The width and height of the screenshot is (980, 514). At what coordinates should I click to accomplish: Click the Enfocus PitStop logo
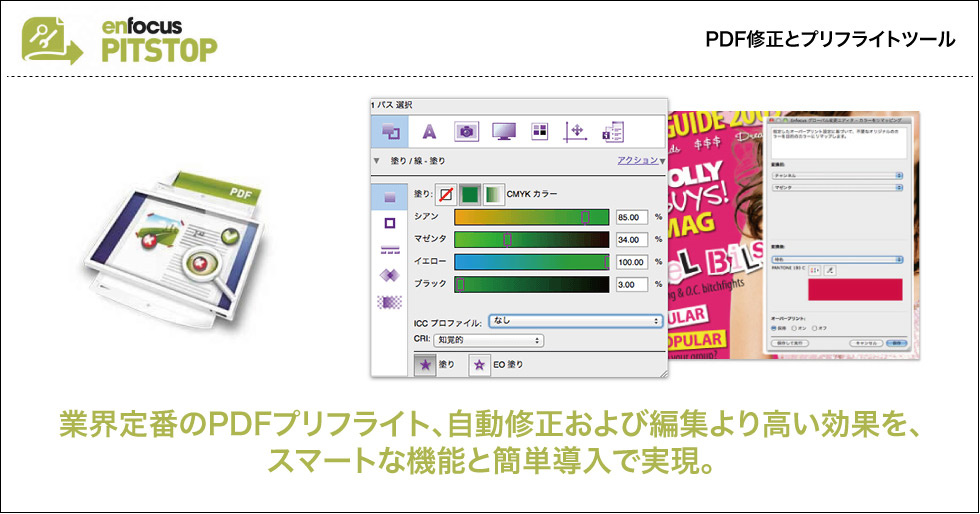[120, 40]
